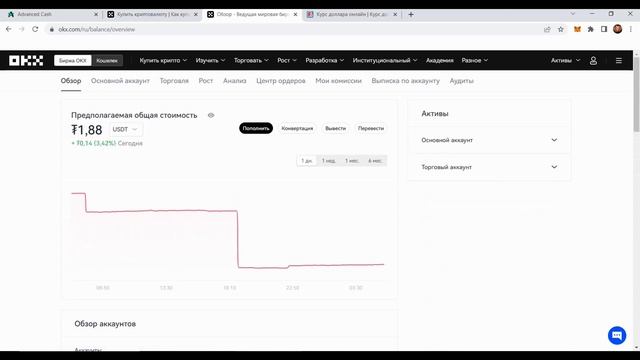Click the browser forward arrow
640x360 pixels.
point(22,29)
